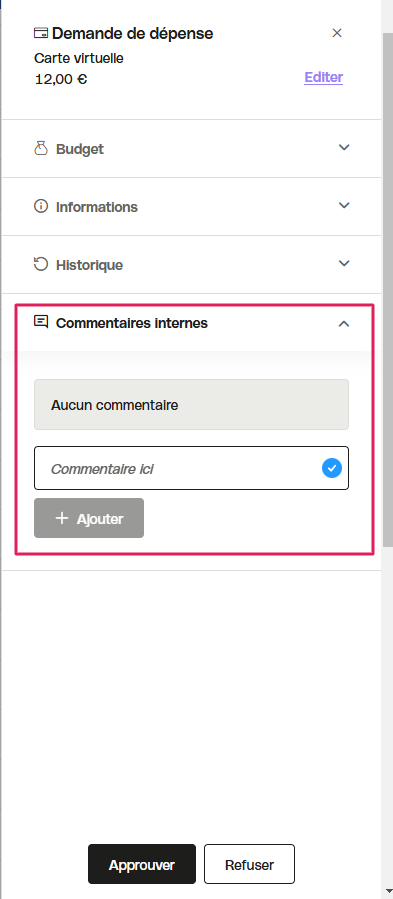Click the Ajouter comment button
Viewport: 393px width, 899px height.
(x=89, y=518)
